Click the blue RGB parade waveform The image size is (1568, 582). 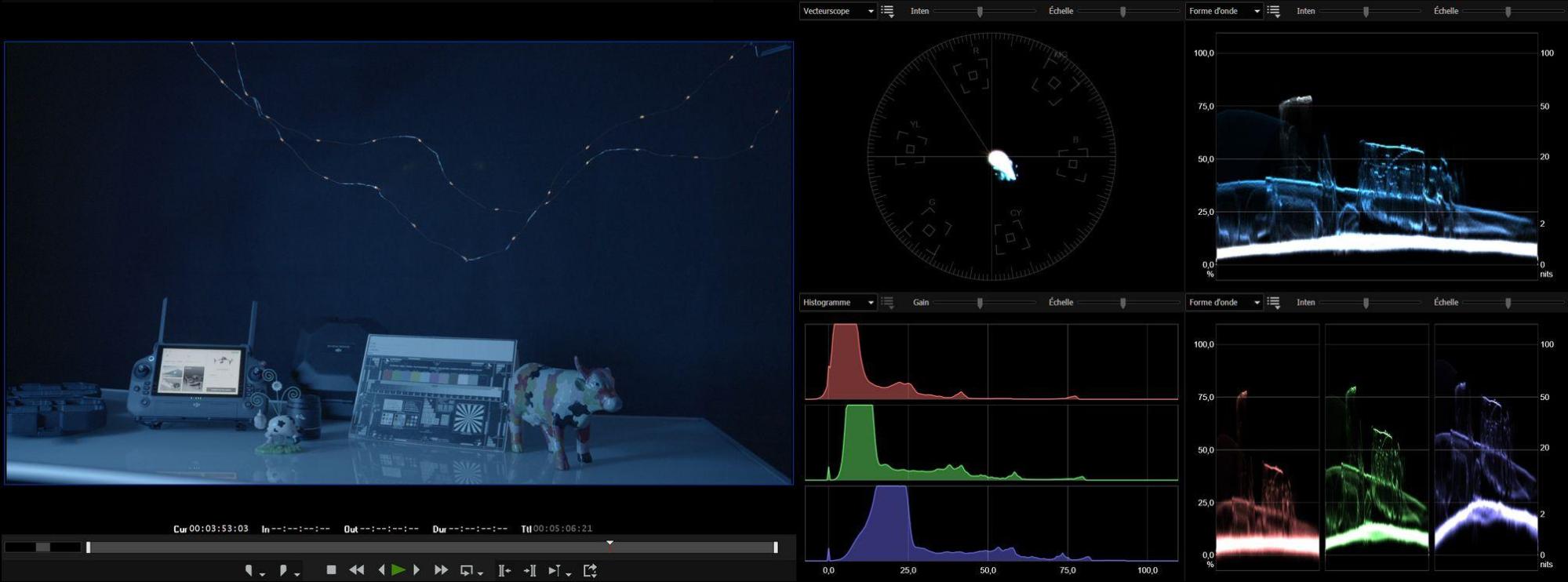click(1486, 447)
